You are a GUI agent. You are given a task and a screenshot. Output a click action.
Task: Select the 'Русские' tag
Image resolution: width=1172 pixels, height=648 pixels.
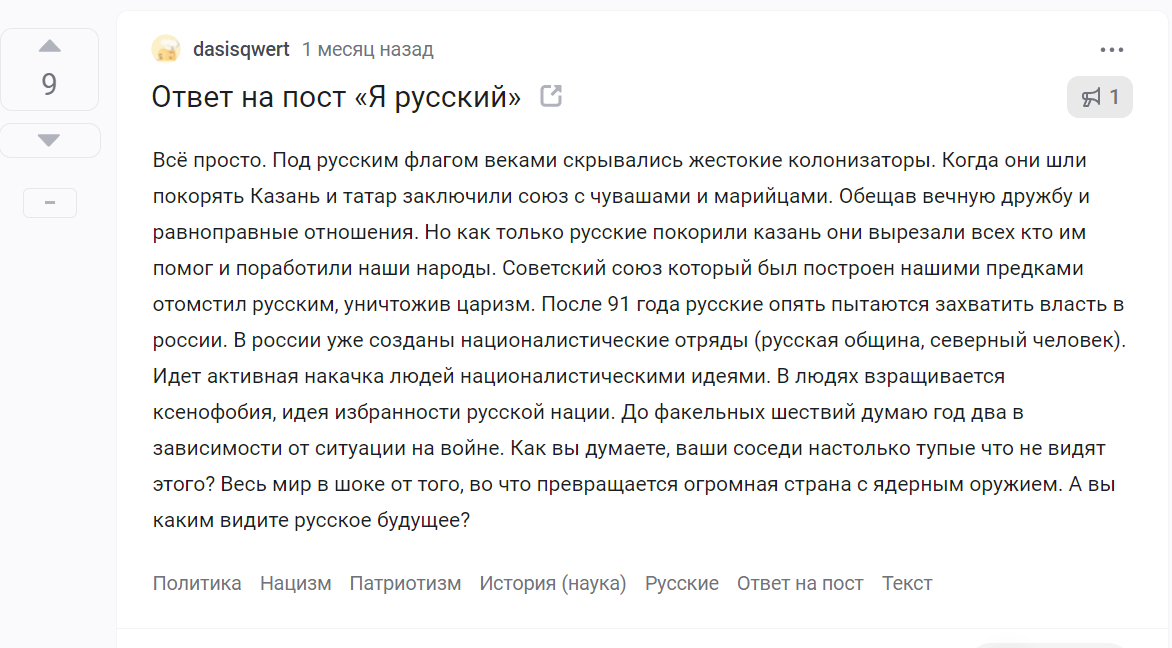pos(682,583)
